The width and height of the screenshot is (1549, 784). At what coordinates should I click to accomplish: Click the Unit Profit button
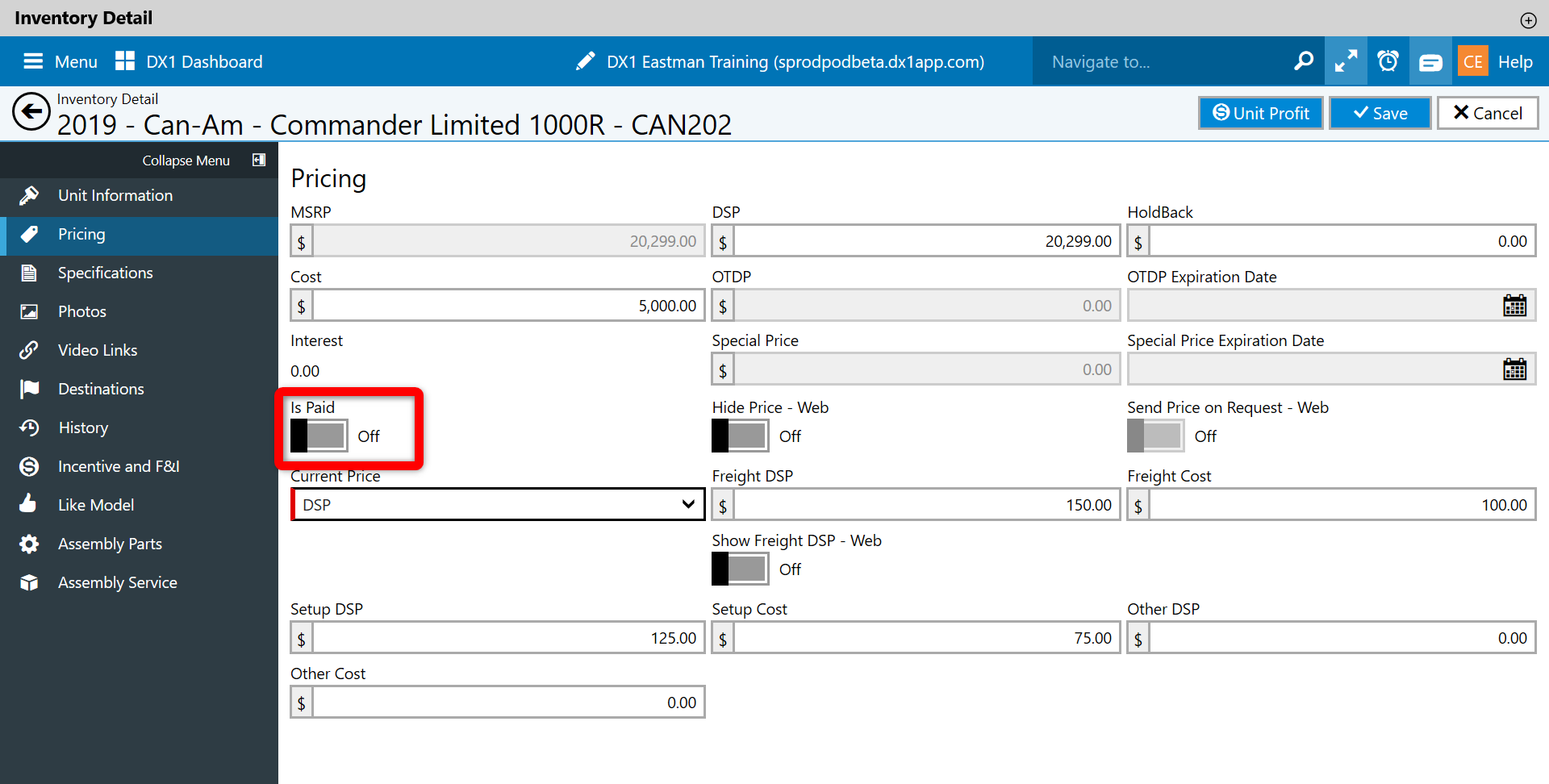[x=1260, y=113]
